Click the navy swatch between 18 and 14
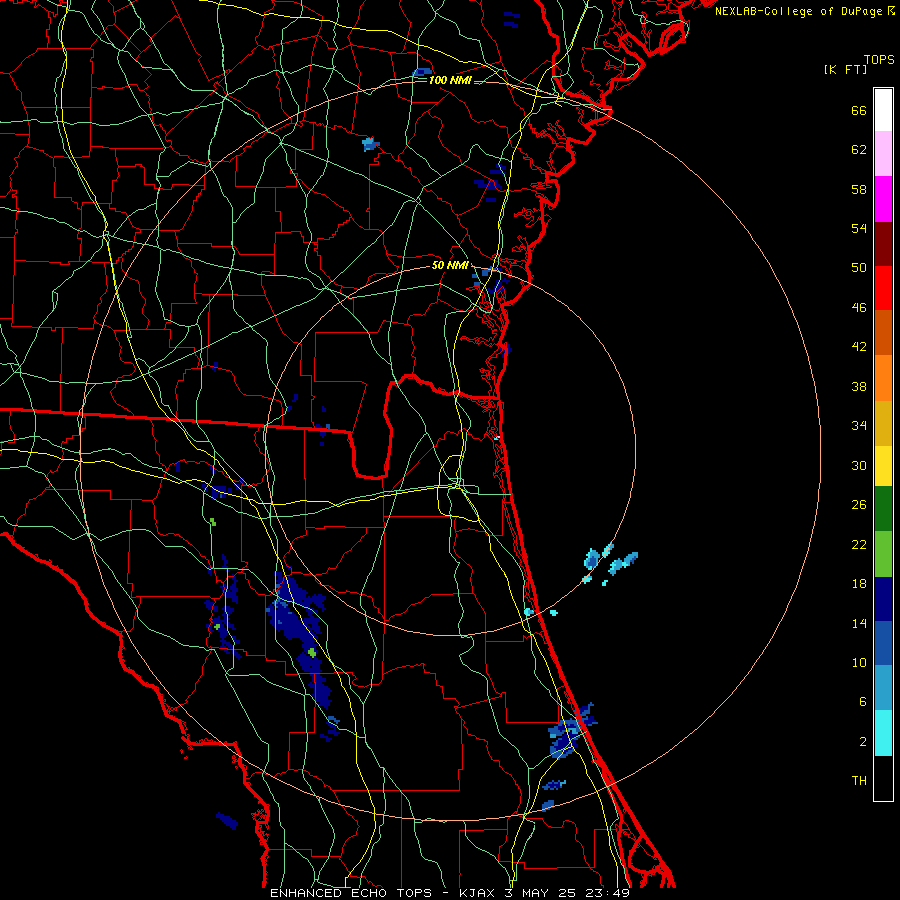900x900 pixels. 883,599
